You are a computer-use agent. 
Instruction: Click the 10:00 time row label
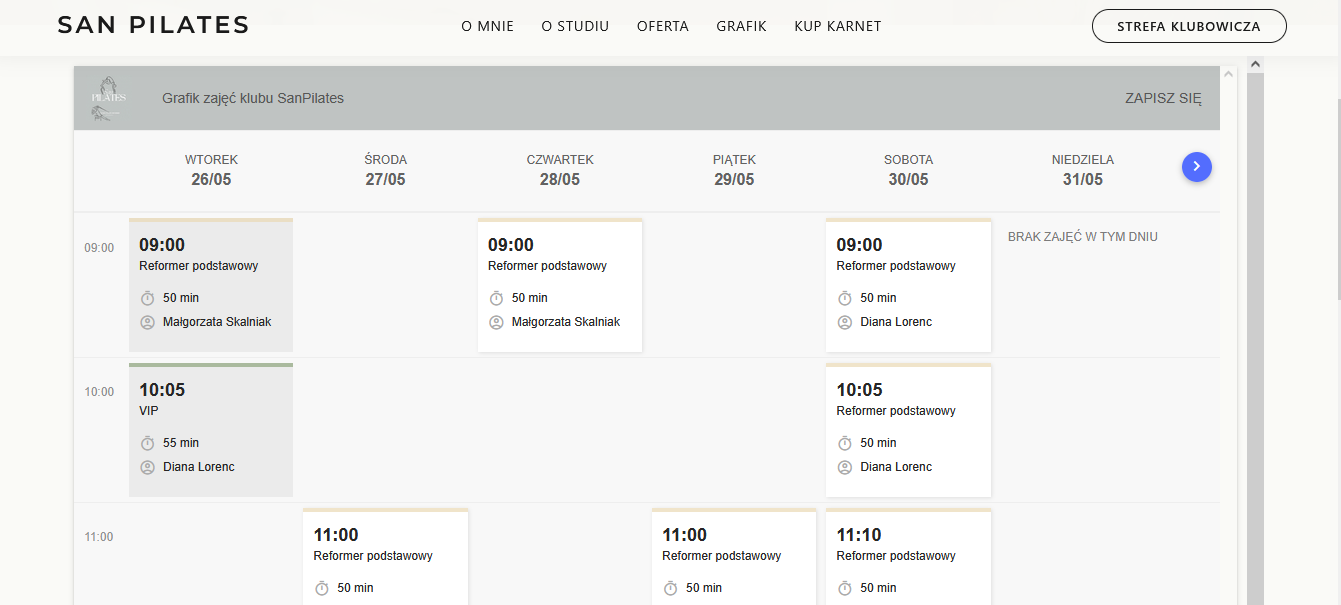coord(99,392)
